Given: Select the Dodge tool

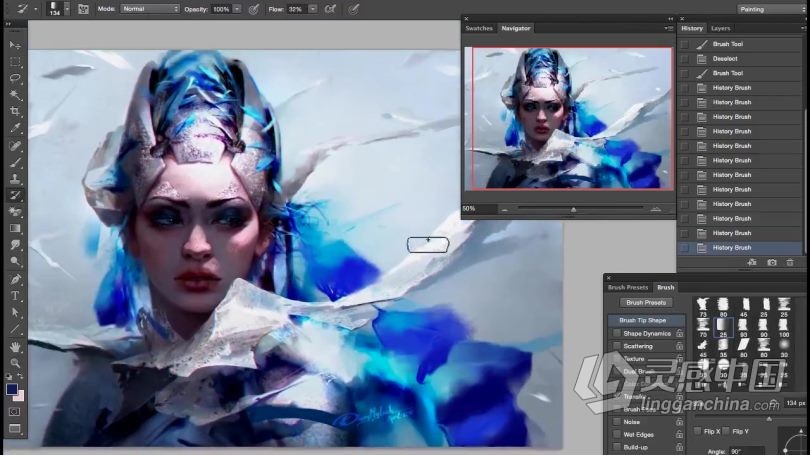Looking at the screenshot, I should tap(15, 261).
